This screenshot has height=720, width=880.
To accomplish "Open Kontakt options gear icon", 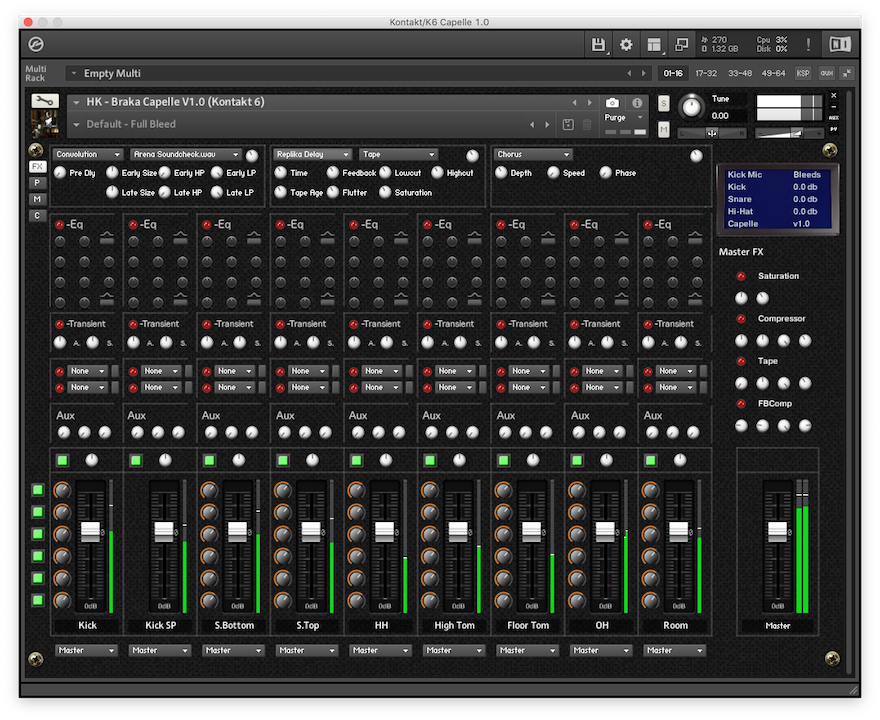I will [x=626, y=44].
